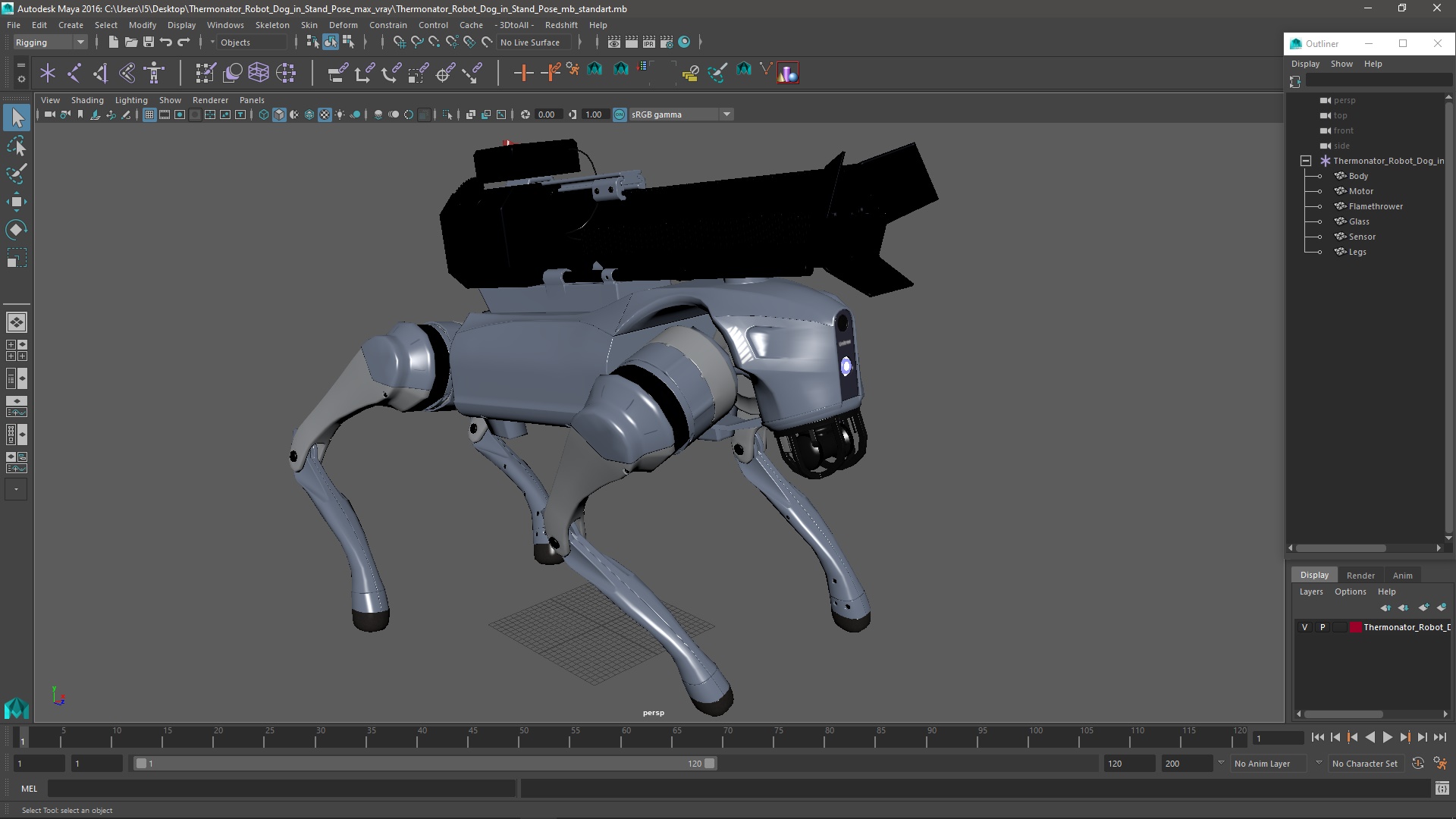Start IPR render icon
1456x819 pixels.
[x=649, y=42]
